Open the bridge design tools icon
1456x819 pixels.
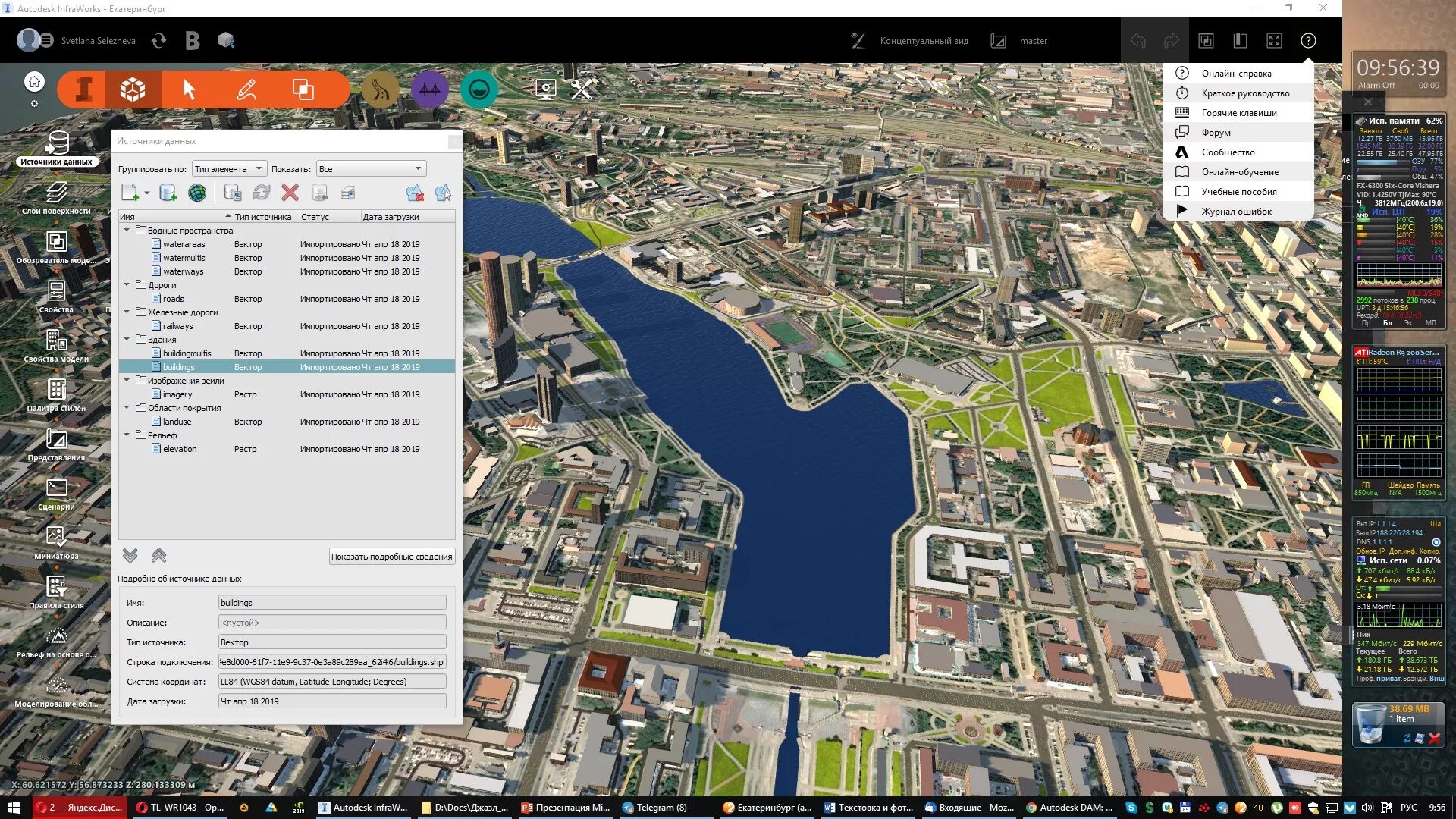(429, 90)
